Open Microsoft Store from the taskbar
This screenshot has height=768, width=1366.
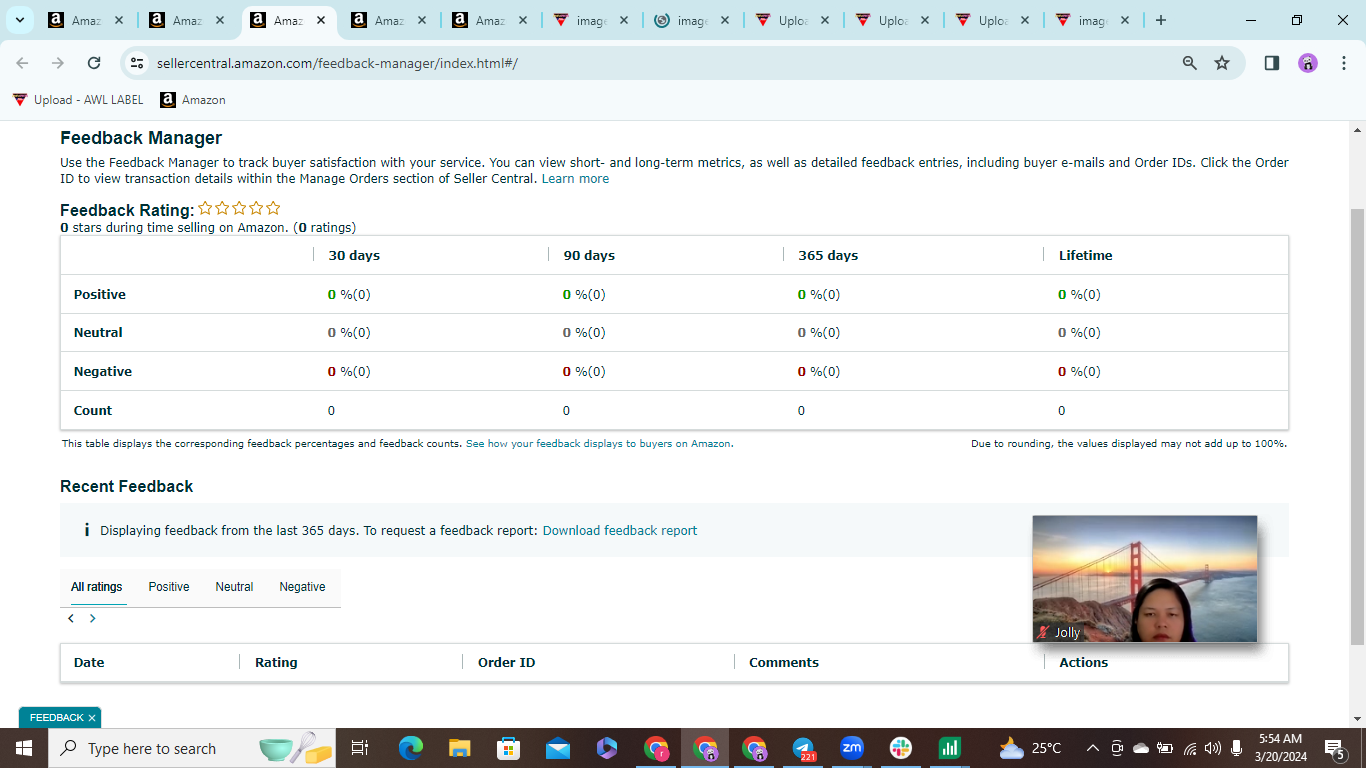pos(509,748)
